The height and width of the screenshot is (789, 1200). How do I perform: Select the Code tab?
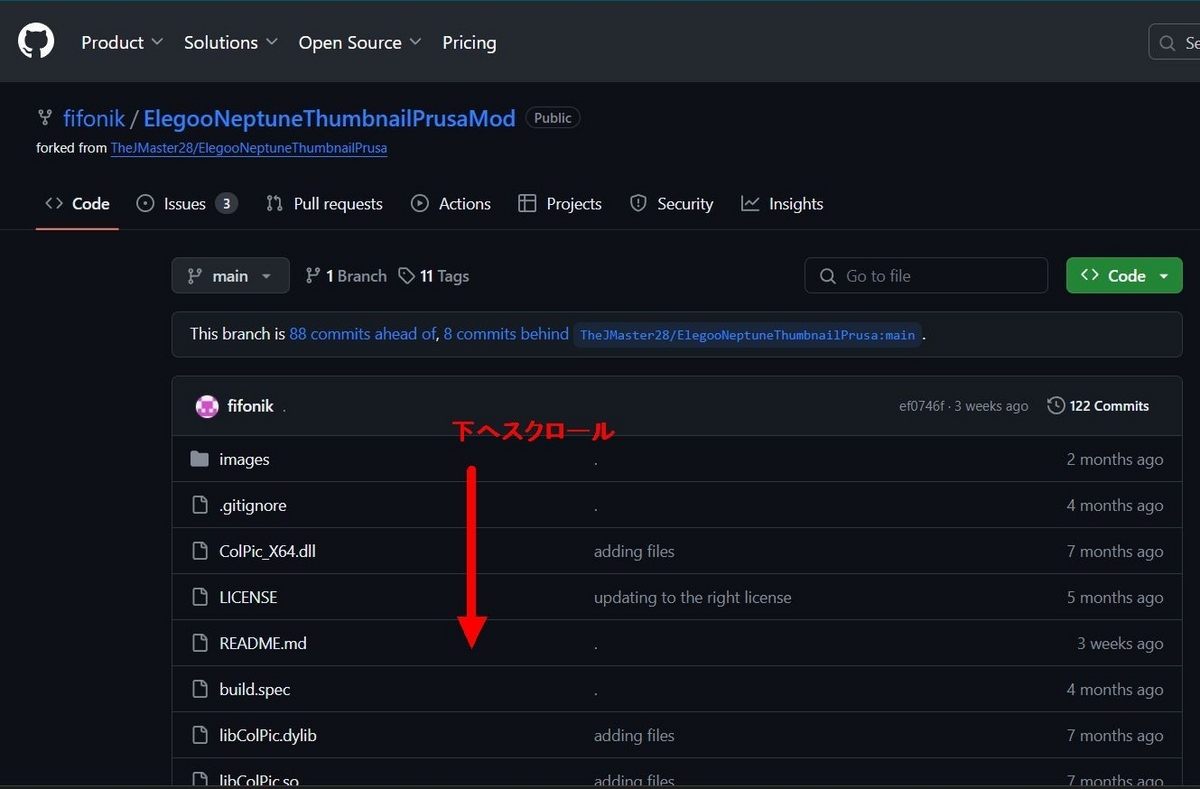tap(77, 204)
